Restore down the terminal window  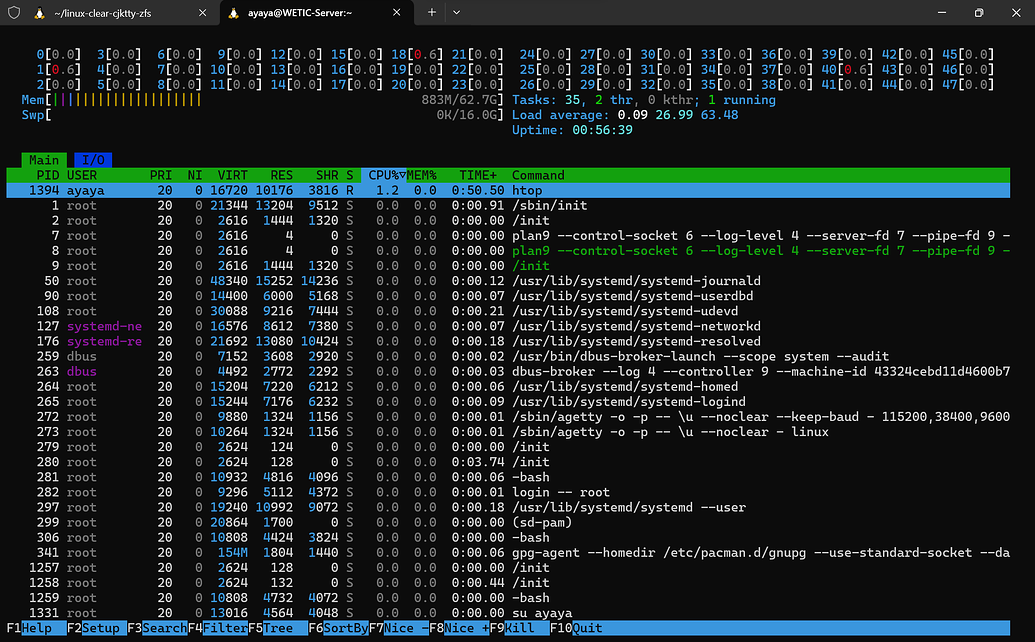[979, 13]
